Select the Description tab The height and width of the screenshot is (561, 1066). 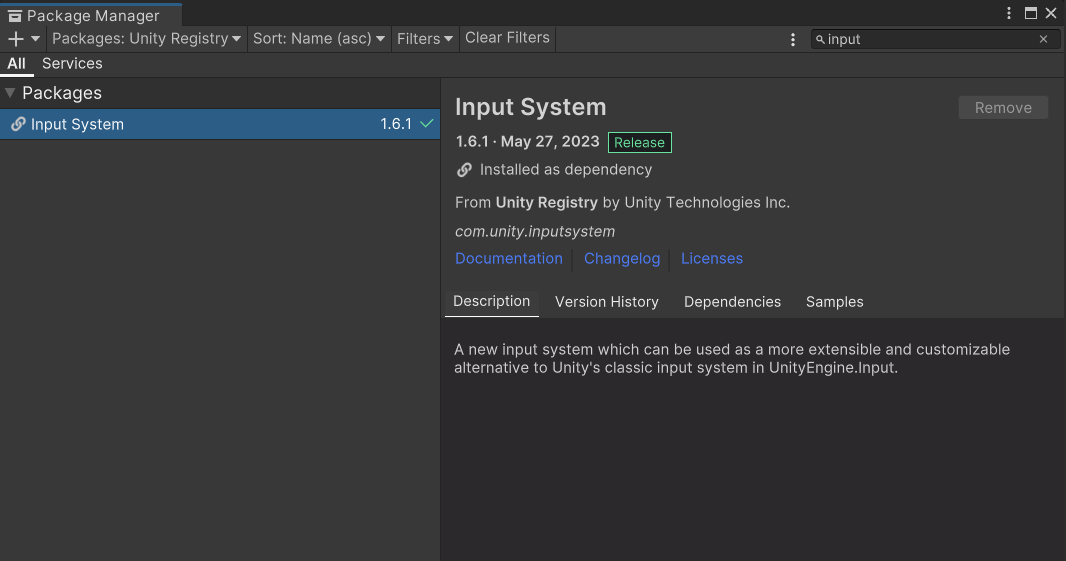pos(492,301)
